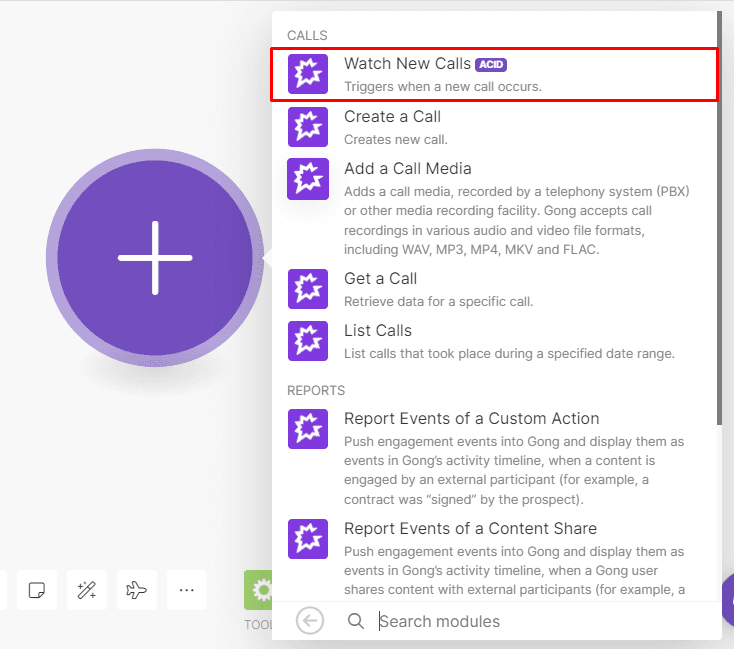734x649 pixels.
Task: Click the Gong icon beside Report Events of a Content Share
Action: pyautogui.click(x=307, y=538)
